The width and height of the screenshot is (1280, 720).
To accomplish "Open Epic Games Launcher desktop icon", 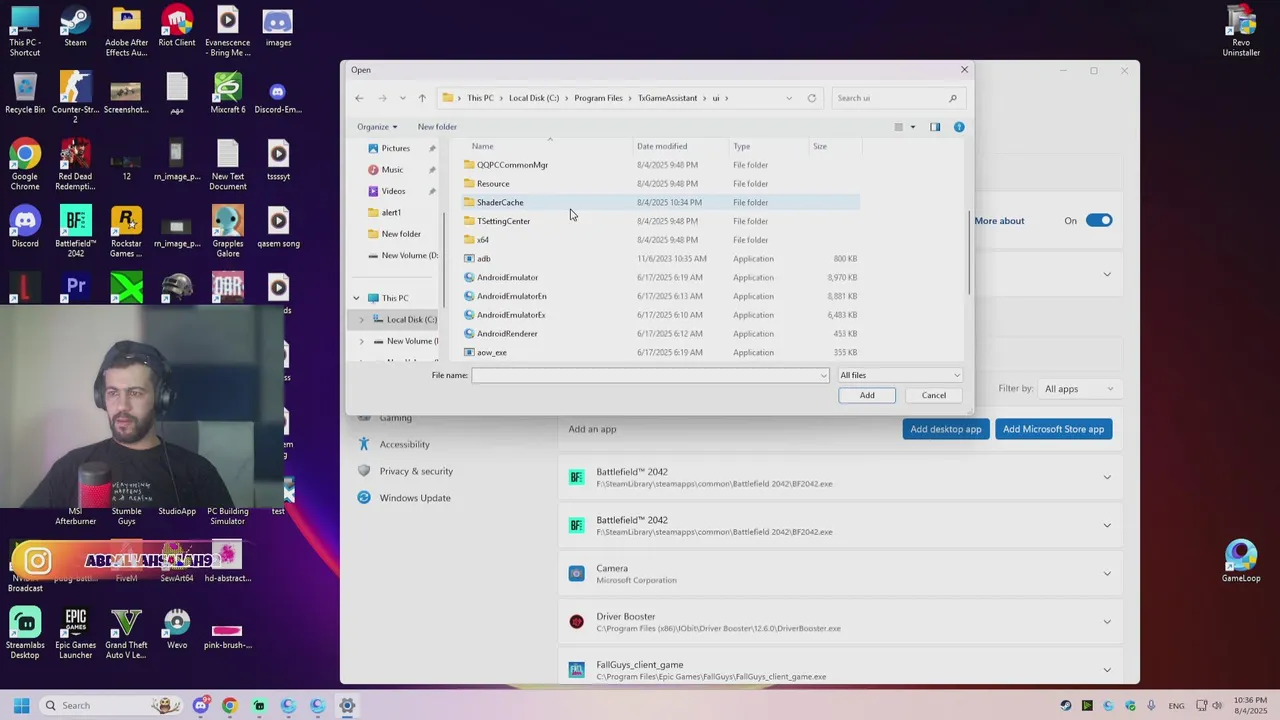I will [x=75, y=634].
